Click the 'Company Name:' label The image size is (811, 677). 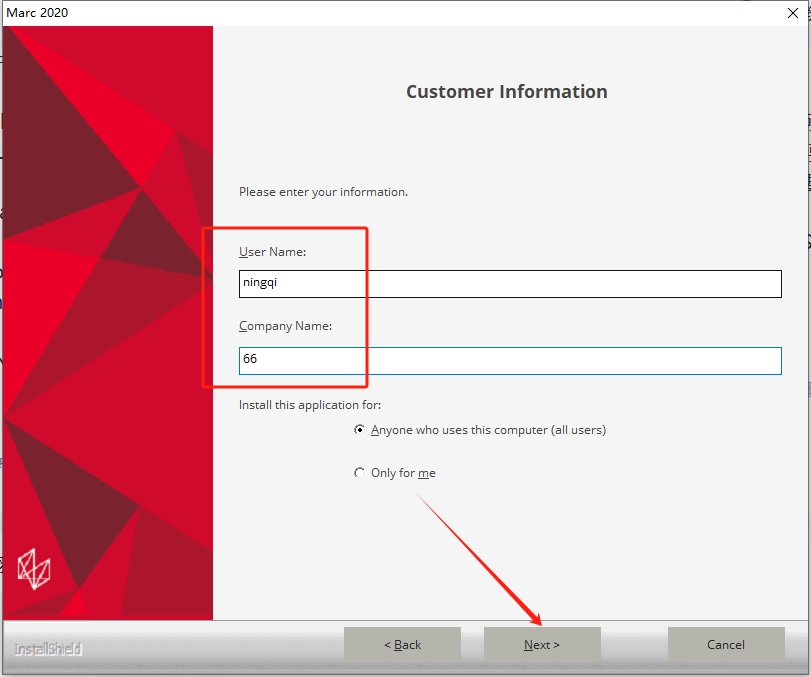(285, 326)
